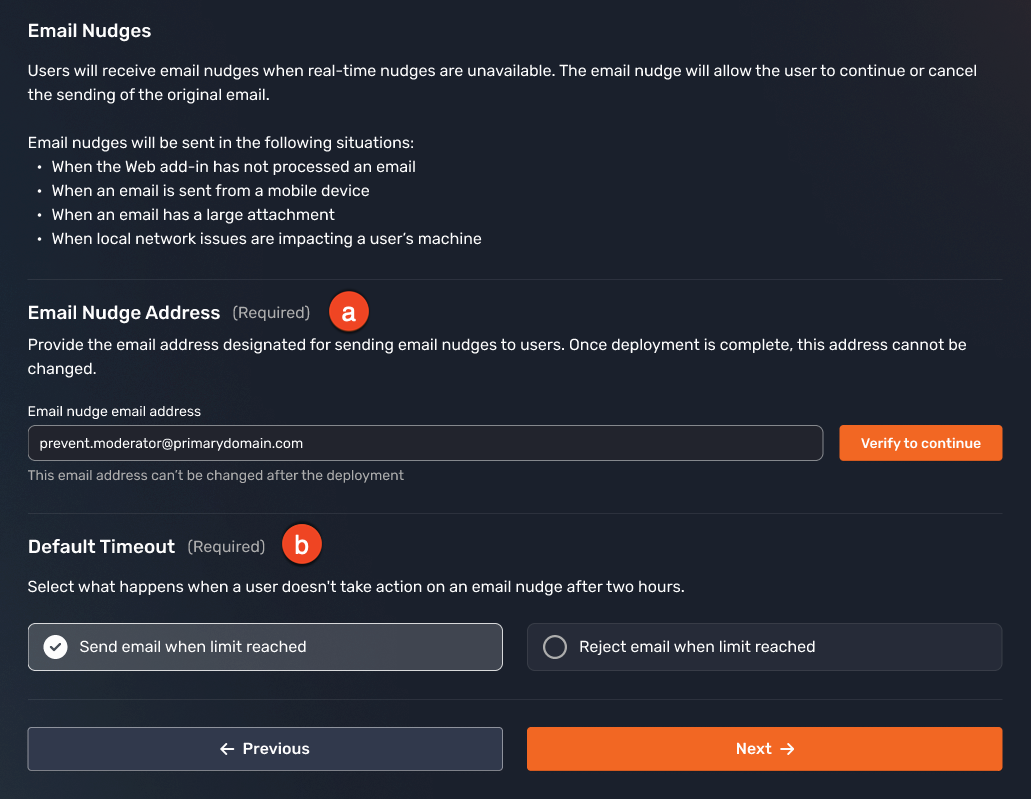Click the orange "b" annotation marker
This screenshot has width=1031, height=799.
(x=302, y=544)
